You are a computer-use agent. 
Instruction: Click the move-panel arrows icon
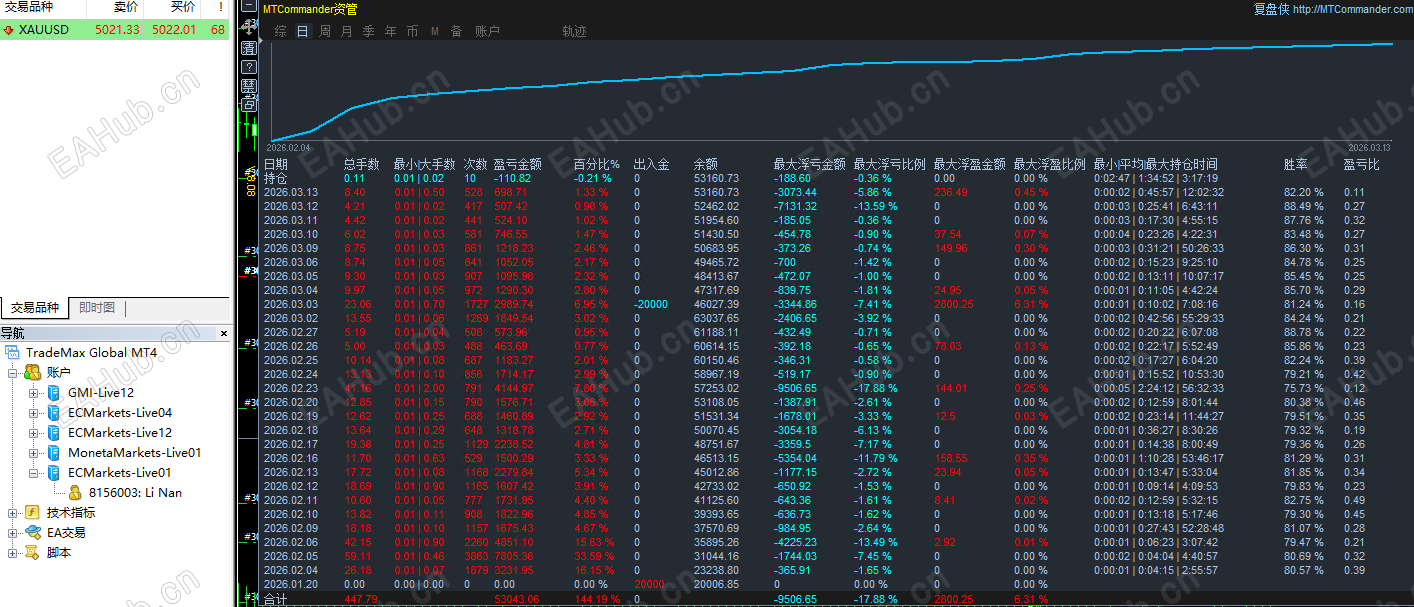[249, 27]
